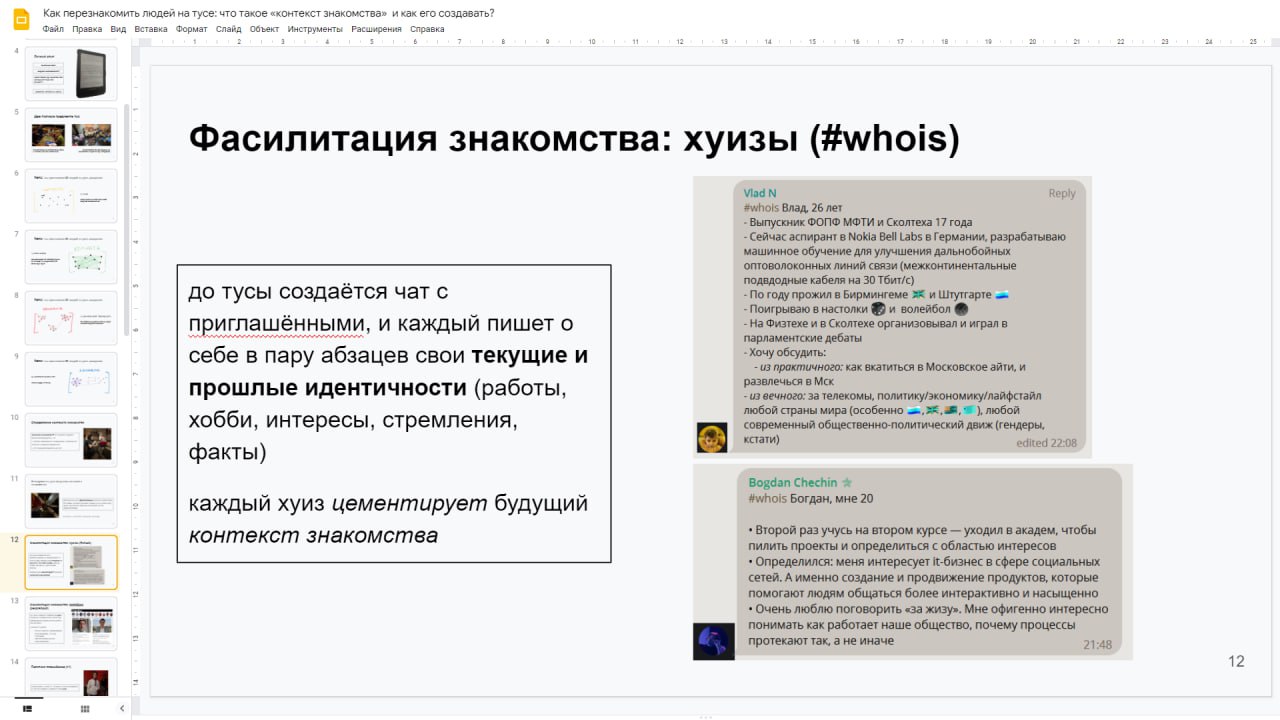Select slide 4 thumbnail with e-reader
The width and height of the screenshot is (1280, 720).
71,73
